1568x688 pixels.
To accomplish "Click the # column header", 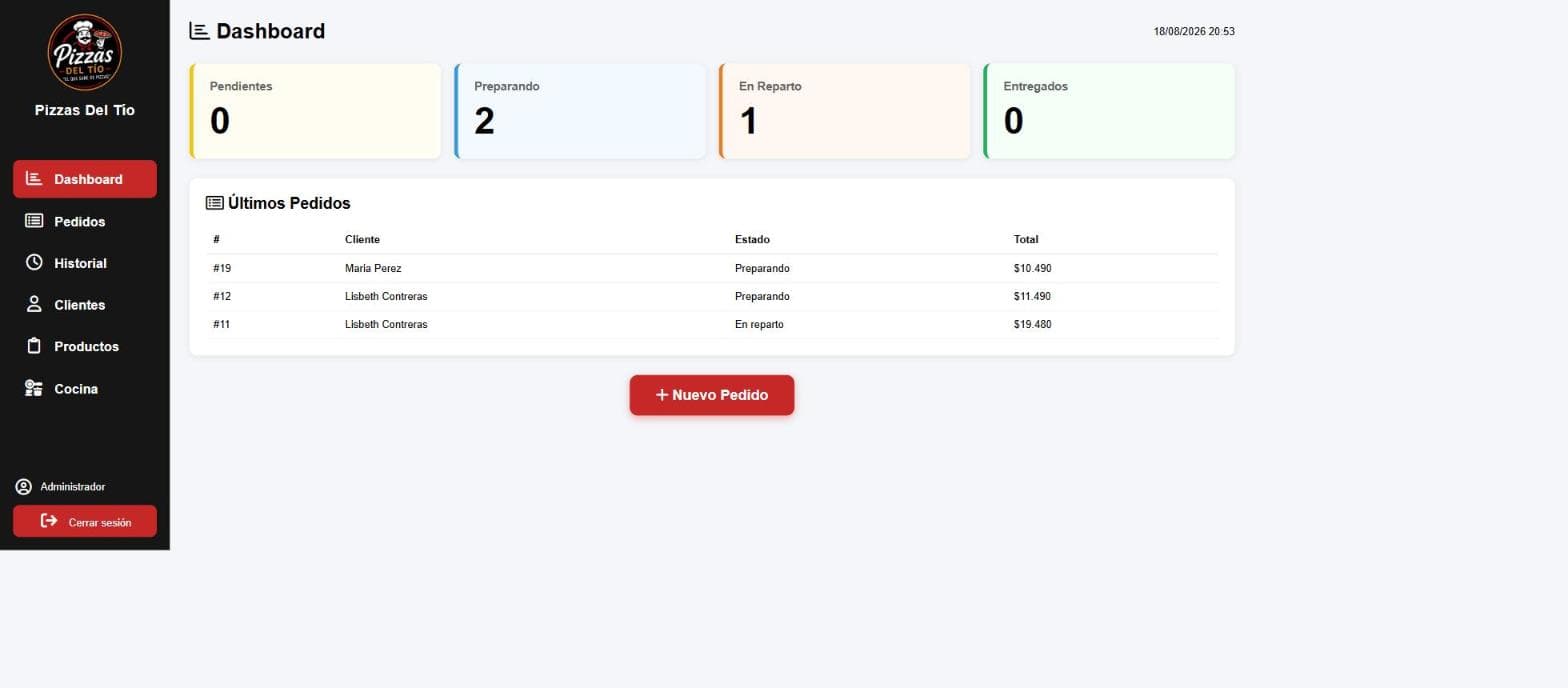I will 216,239.
